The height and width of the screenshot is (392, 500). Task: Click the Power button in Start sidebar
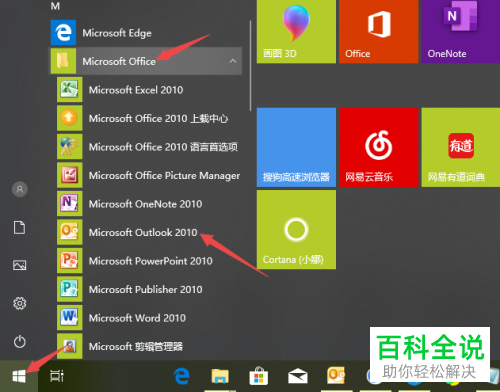tap(19, 341)
